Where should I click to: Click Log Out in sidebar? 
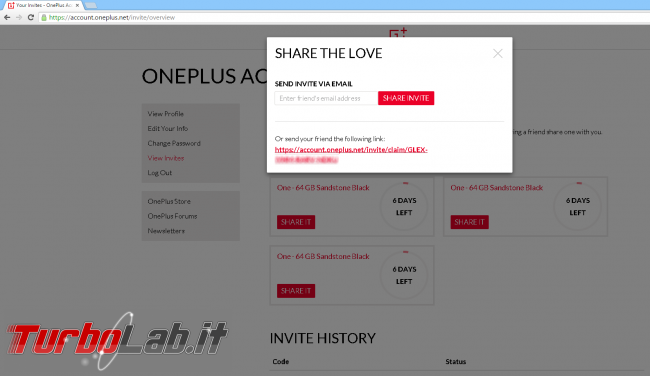tap(160, 173)
